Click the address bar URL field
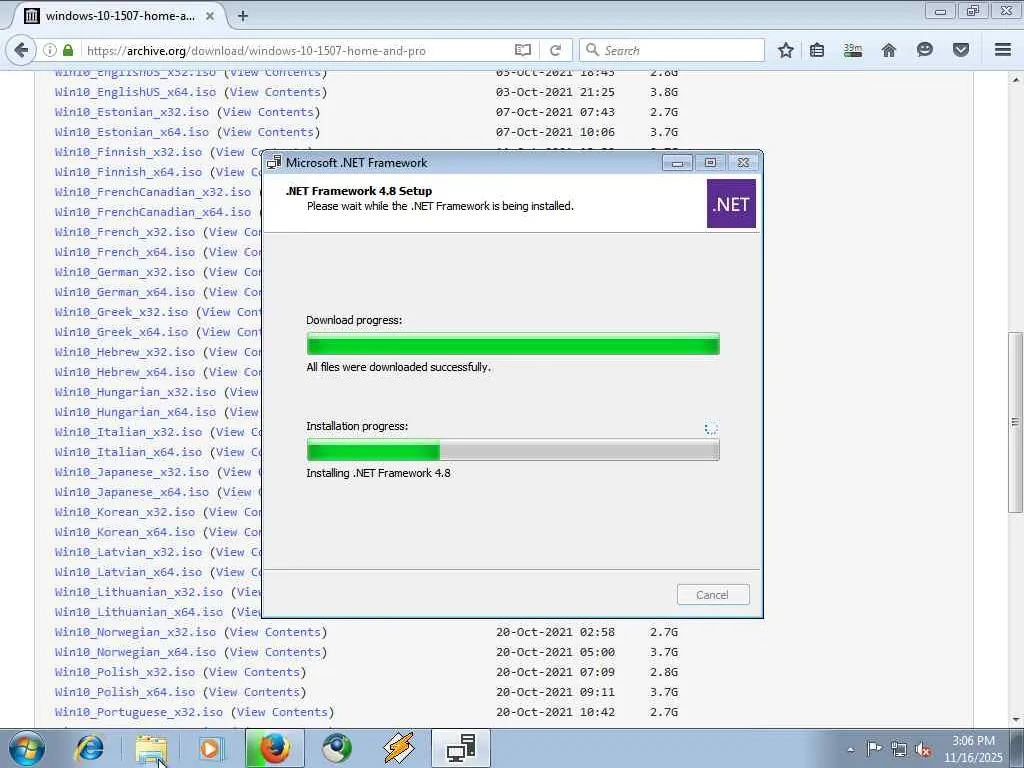This screenshot has height=768, width=1024. pos(298,50)
